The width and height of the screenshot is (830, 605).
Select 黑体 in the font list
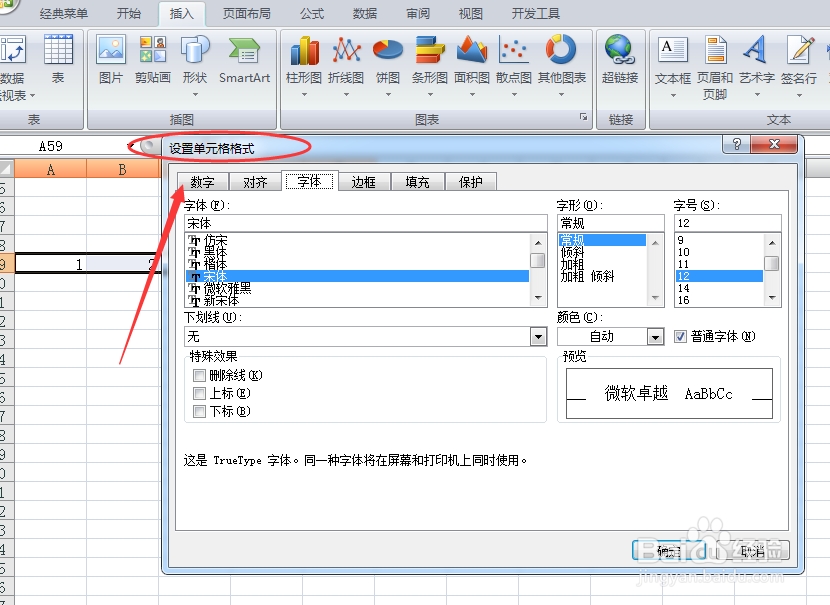click(357, 252)
